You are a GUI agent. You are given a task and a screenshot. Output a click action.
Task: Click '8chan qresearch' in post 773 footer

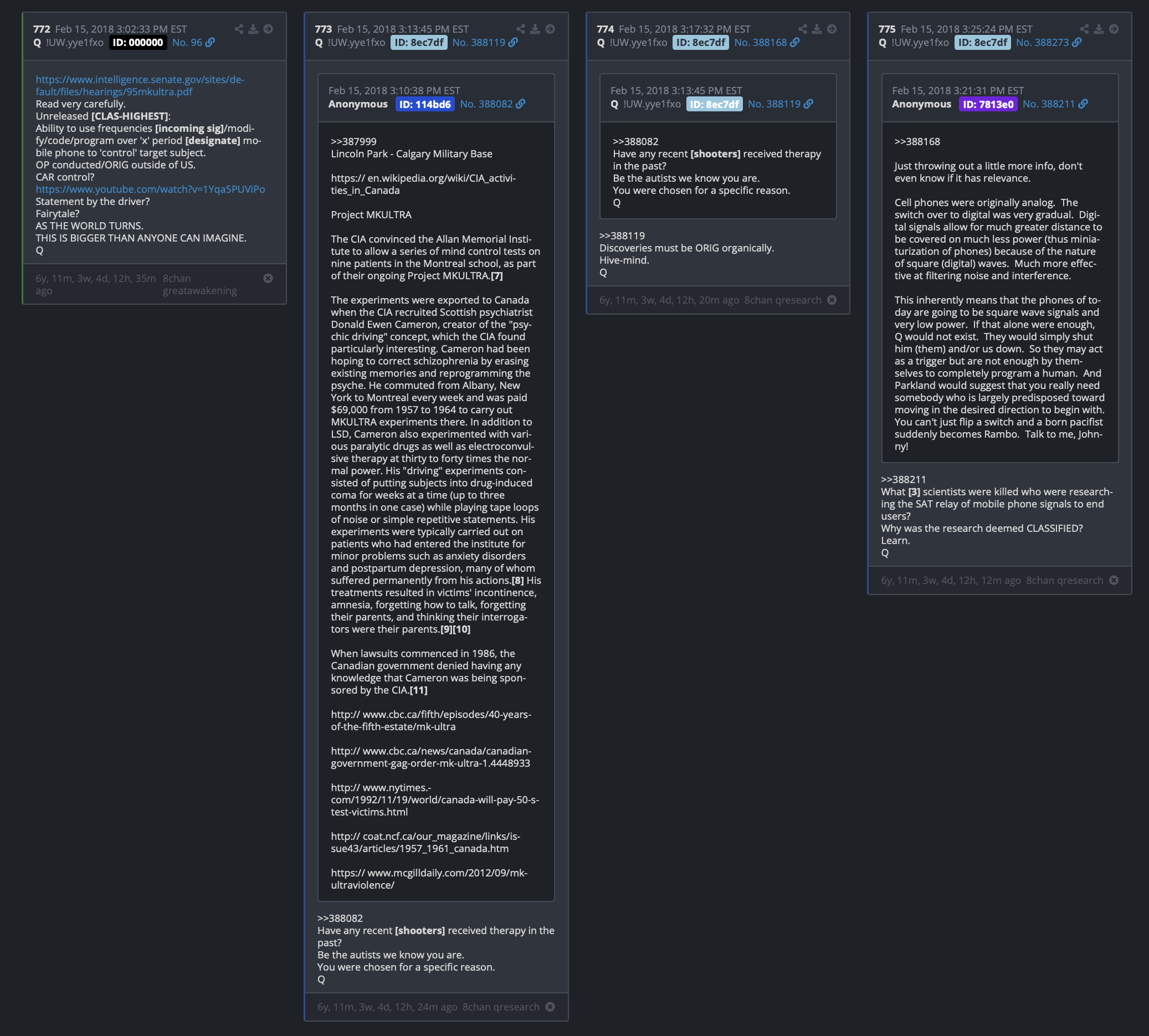[501, 1007]
